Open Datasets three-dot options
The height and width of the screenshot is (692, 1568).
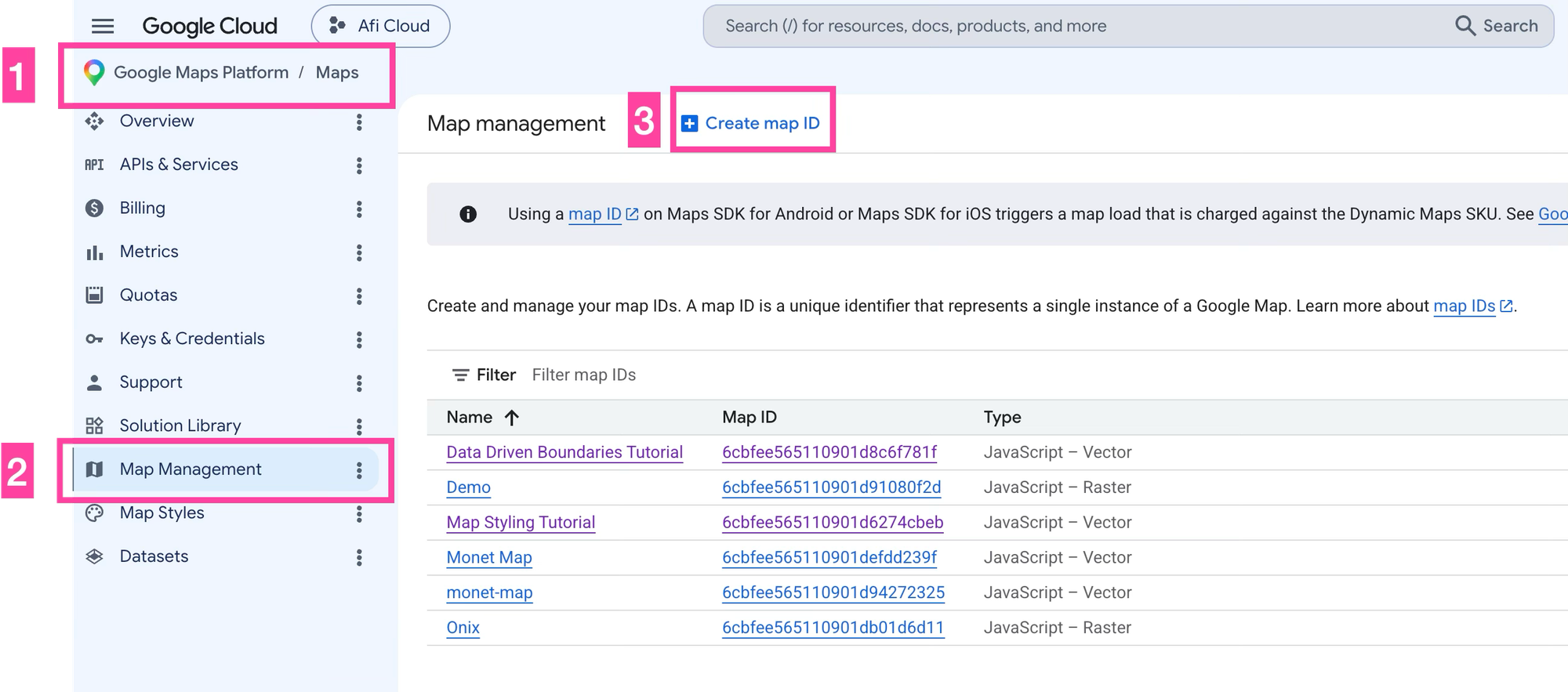click(359, 557)
